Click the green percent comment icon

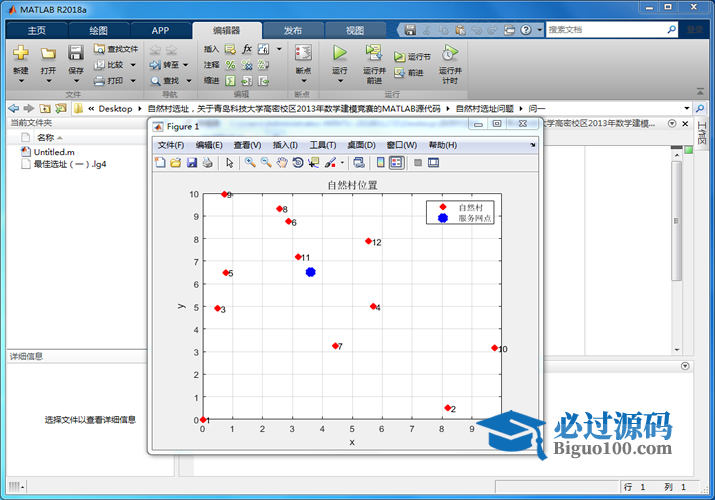pyautogui.click(x=230, y=65)
